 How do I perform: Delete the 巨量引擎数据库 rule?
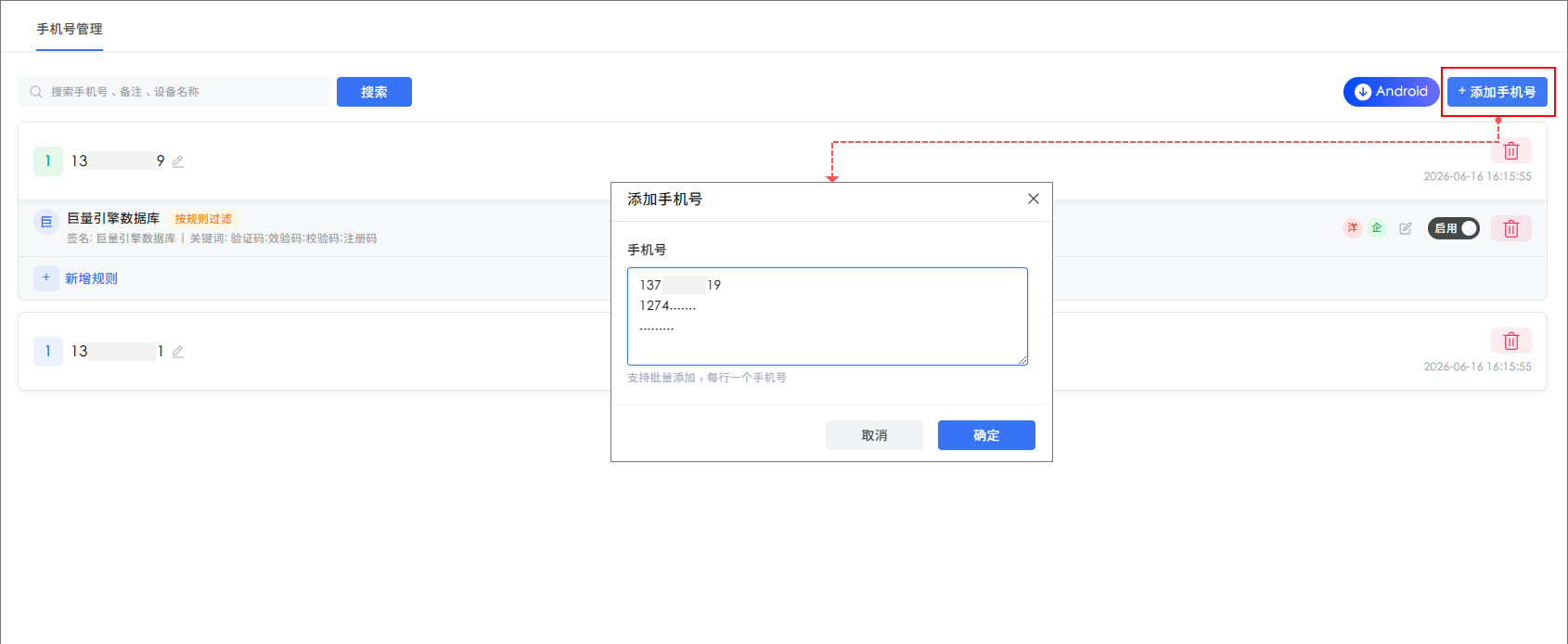[1510, 228]
